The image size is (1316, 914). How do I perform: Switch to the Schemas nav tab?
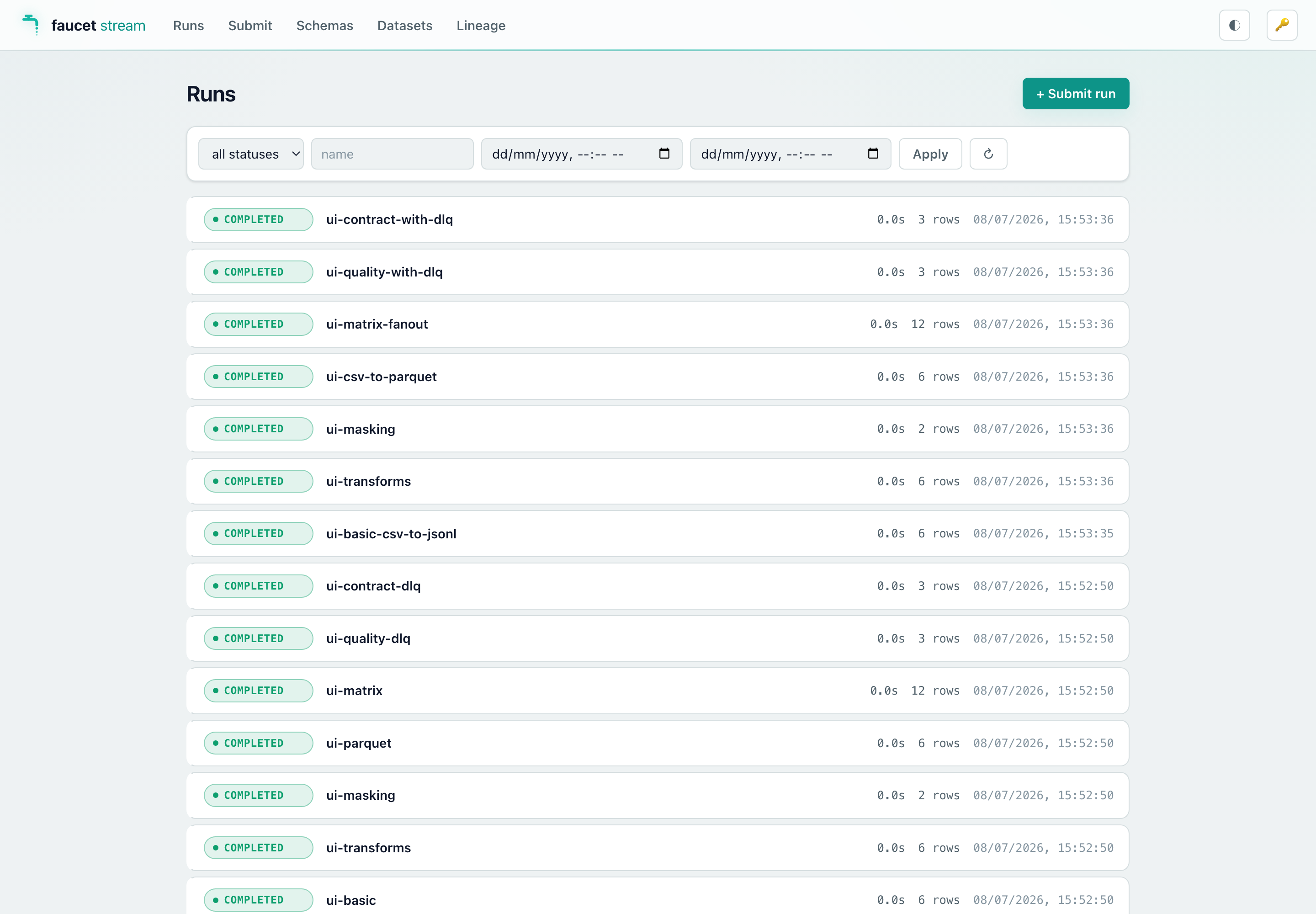coord(325,26)
